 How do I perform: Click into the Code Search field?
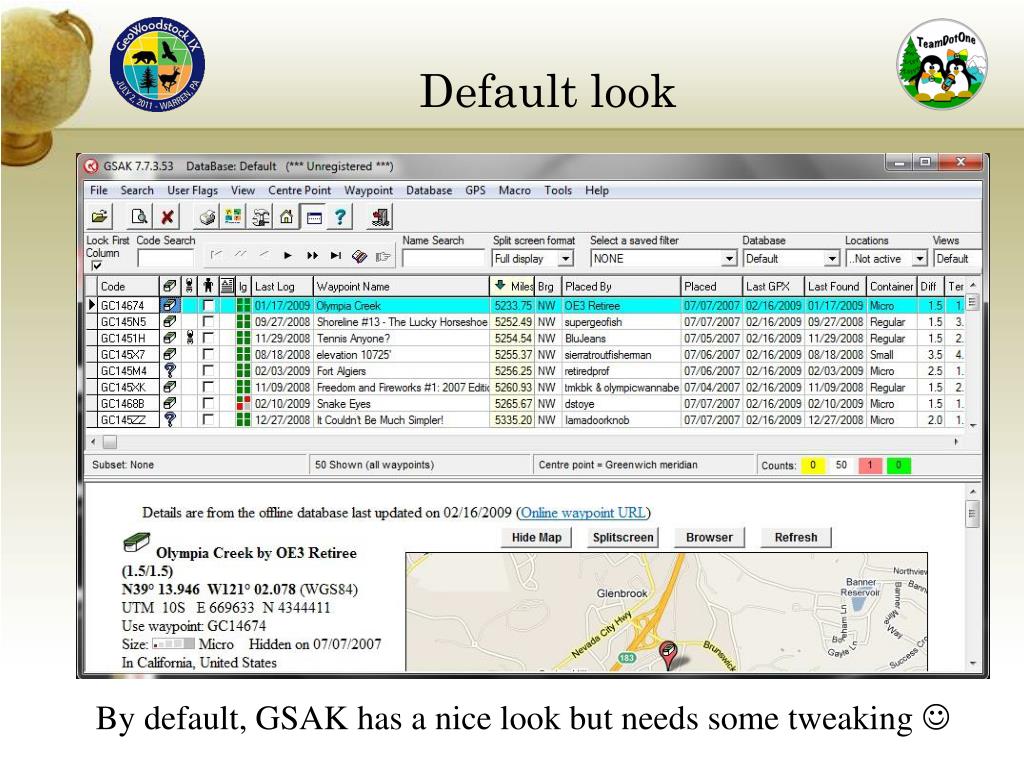point(166,259)
